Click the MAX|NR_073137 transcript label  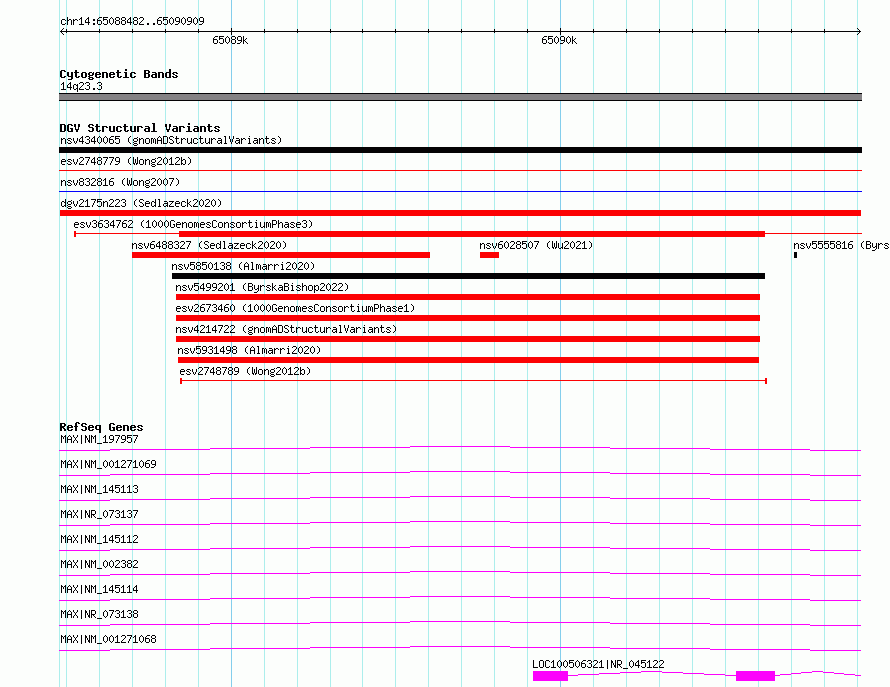point(99,514)
